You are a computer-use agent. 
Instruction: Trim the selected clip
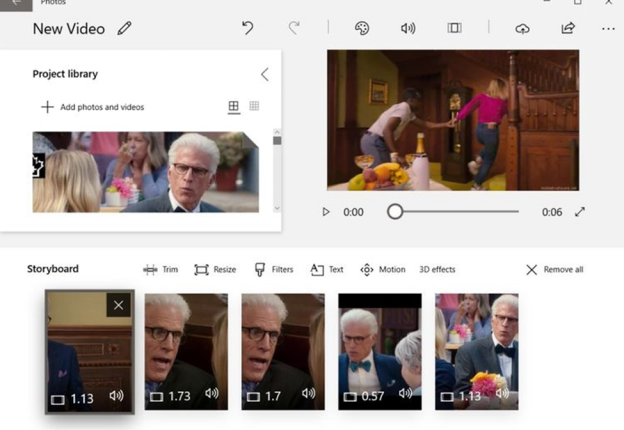[x=161, y=270]
